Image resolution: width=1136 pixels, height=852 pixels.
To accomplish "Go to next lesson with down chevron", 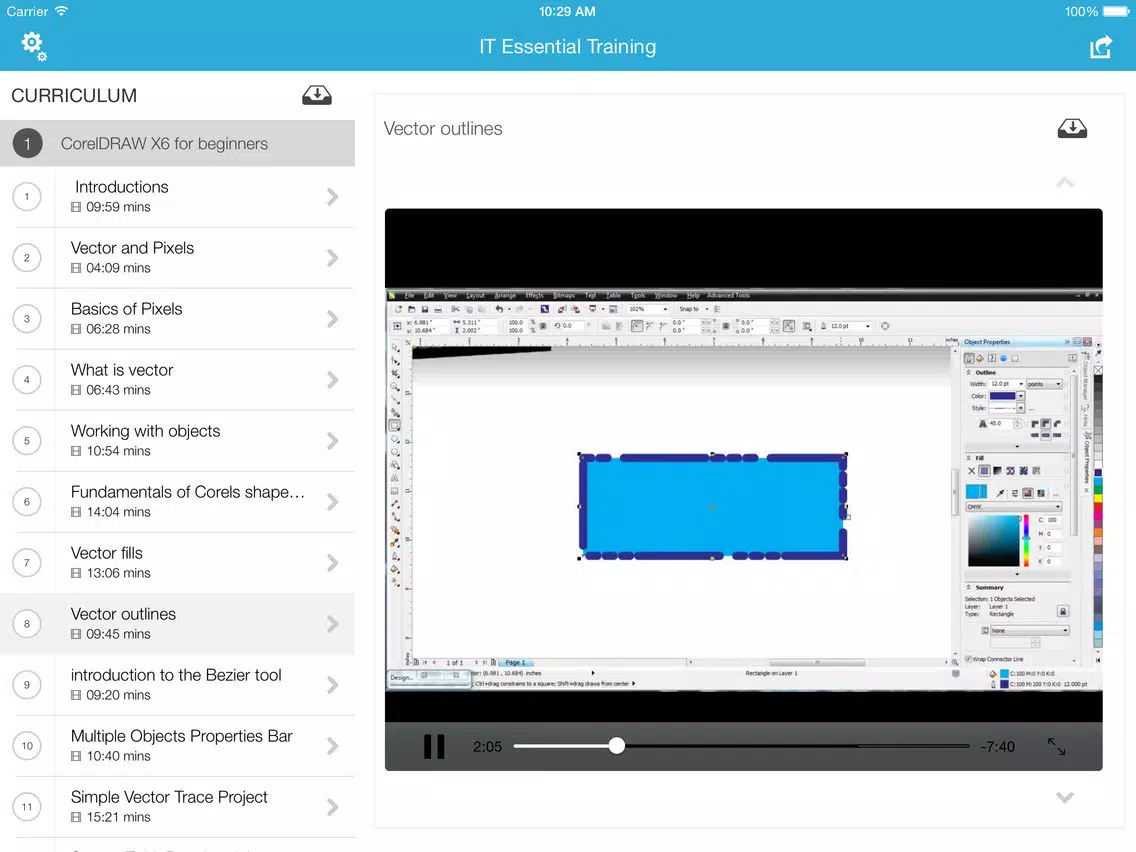I will (x=1064, y=798).
